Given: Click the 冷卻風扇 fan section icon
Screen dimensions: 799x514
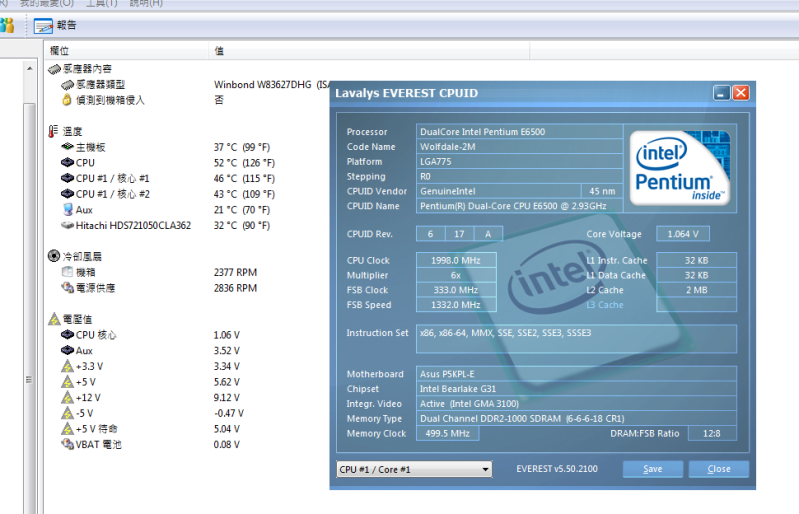Looking at the screenshot, I should coord(54,256).
